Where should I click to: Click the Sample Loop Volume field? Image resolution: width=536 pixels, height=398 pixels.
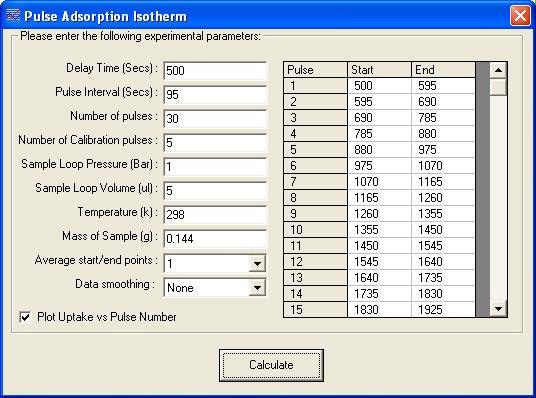pos(215,190)
